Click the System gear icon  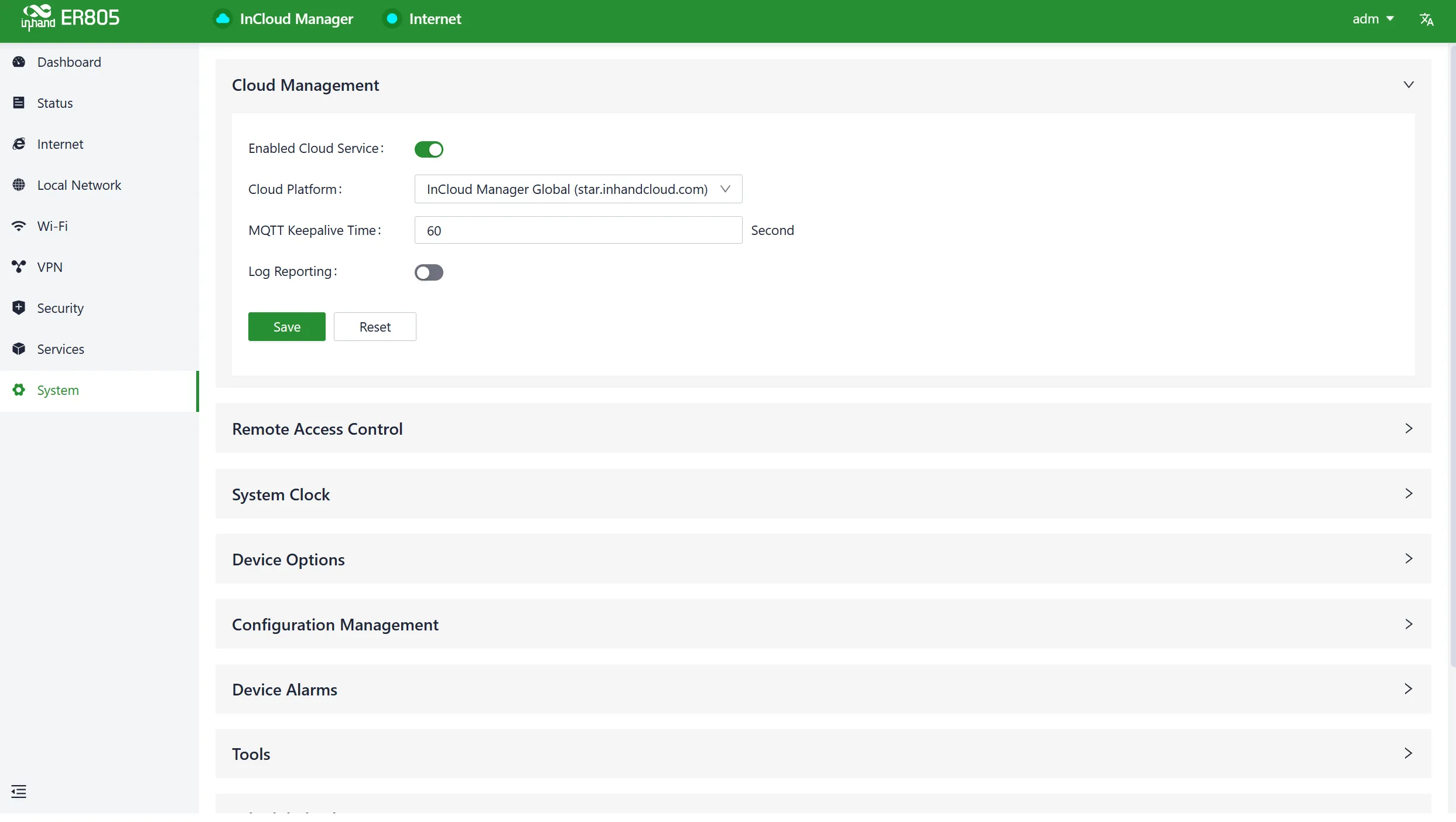19,390
